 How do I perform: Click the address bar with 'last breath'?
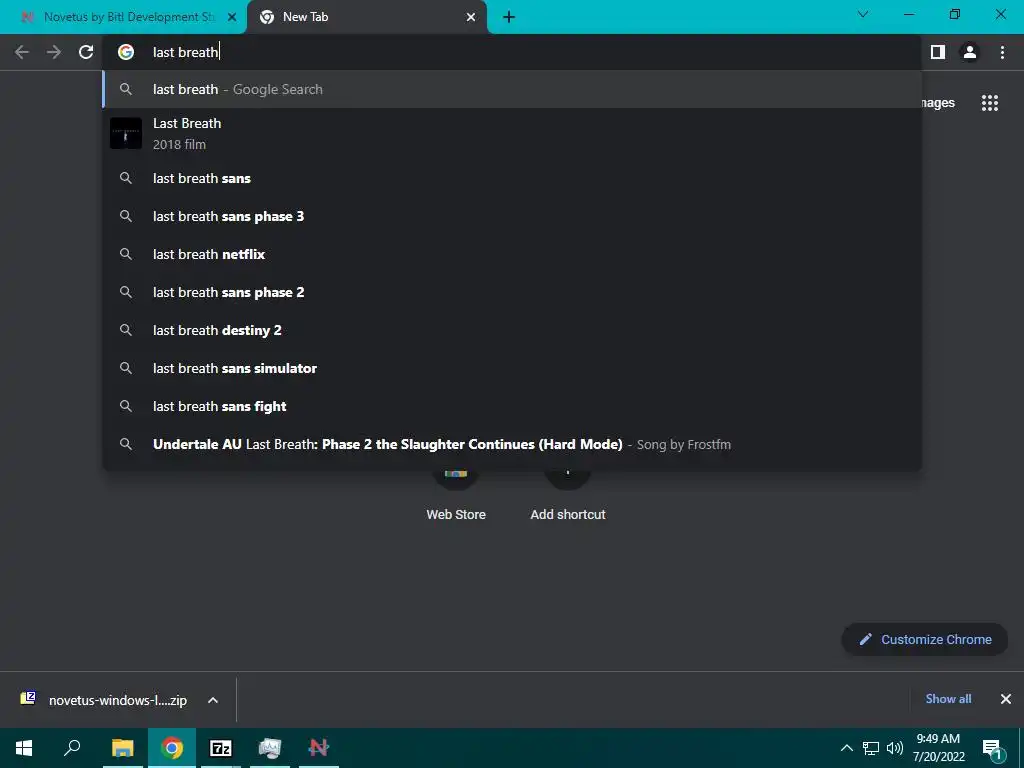[511, 52]
